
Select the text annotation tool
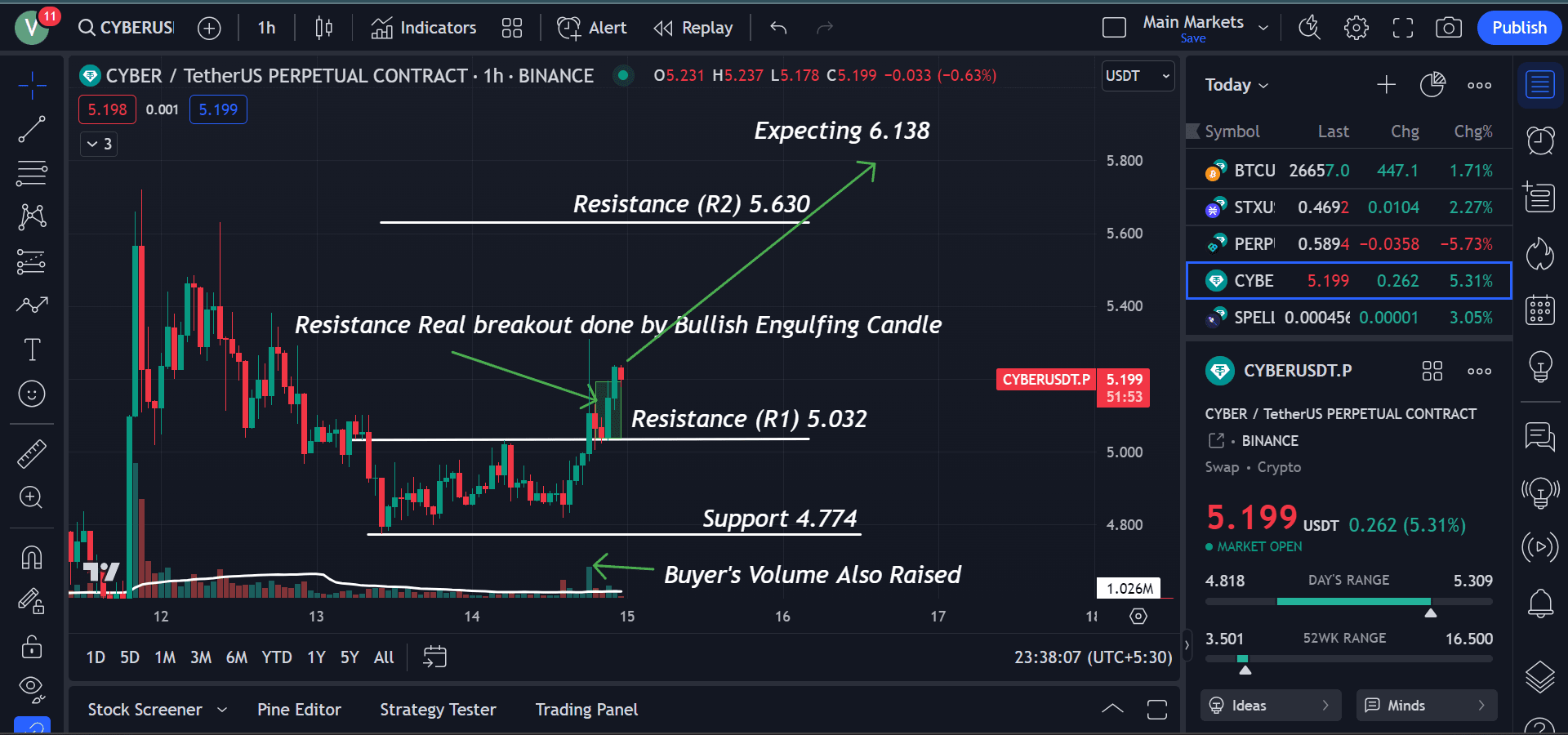32,350
